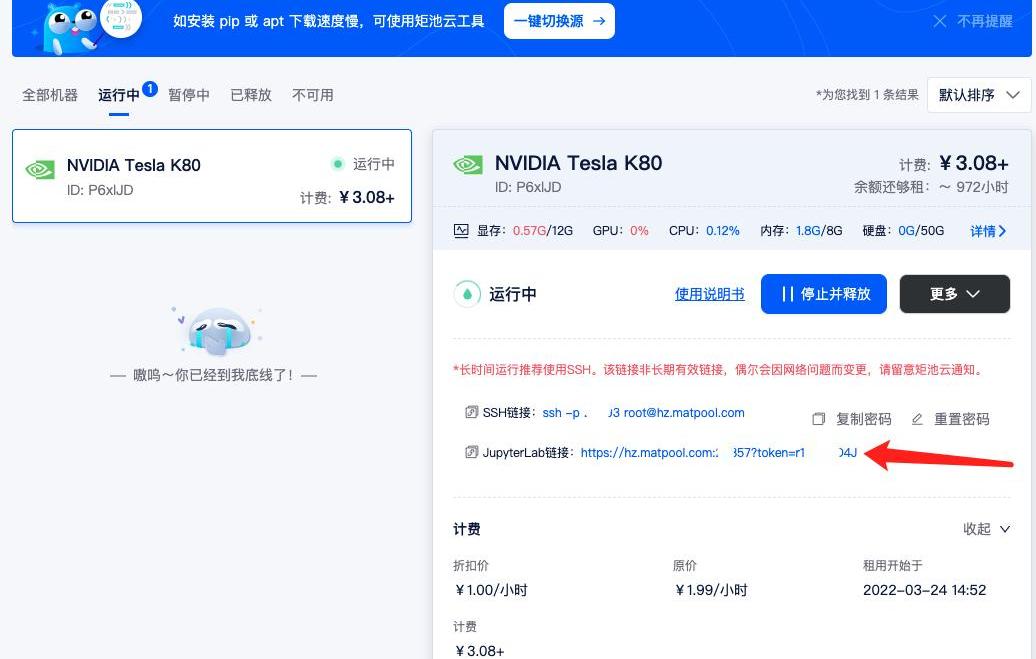Open the 已释放 tab

[x=251, y=95]
